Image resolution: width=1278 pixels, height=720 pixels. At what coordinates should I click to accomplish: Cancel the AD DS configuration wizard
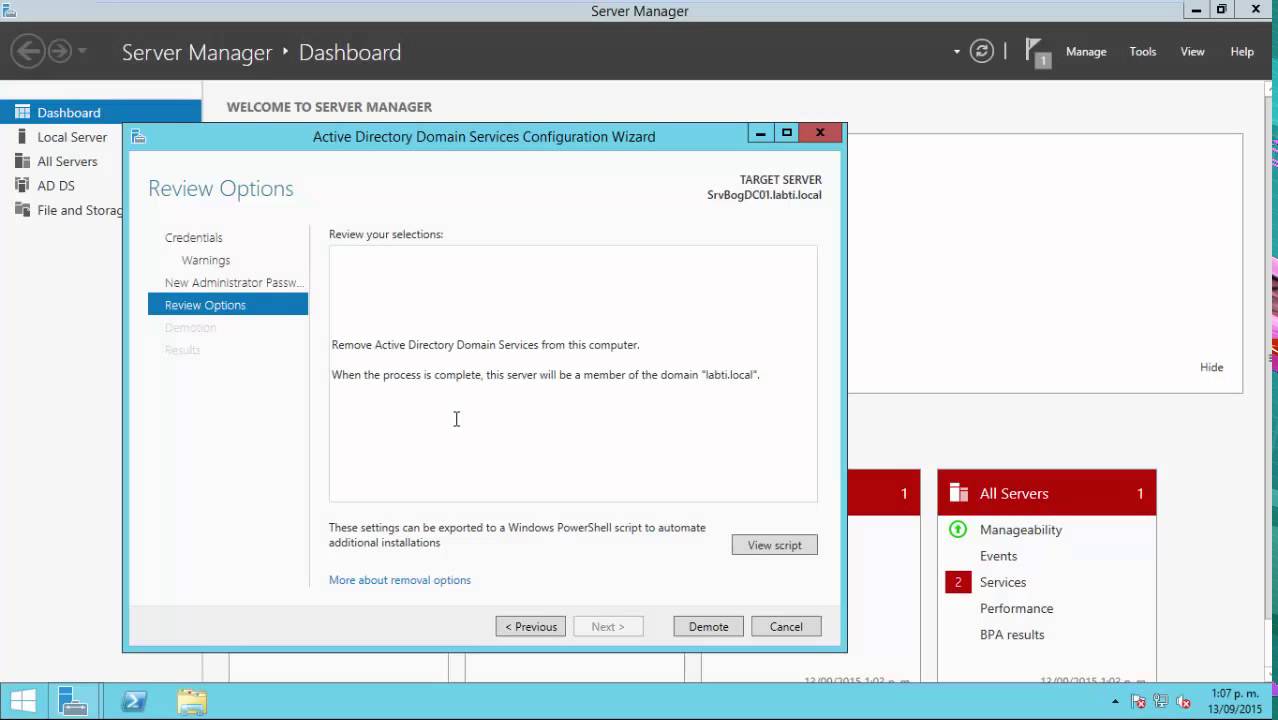(x=786, y=627)
